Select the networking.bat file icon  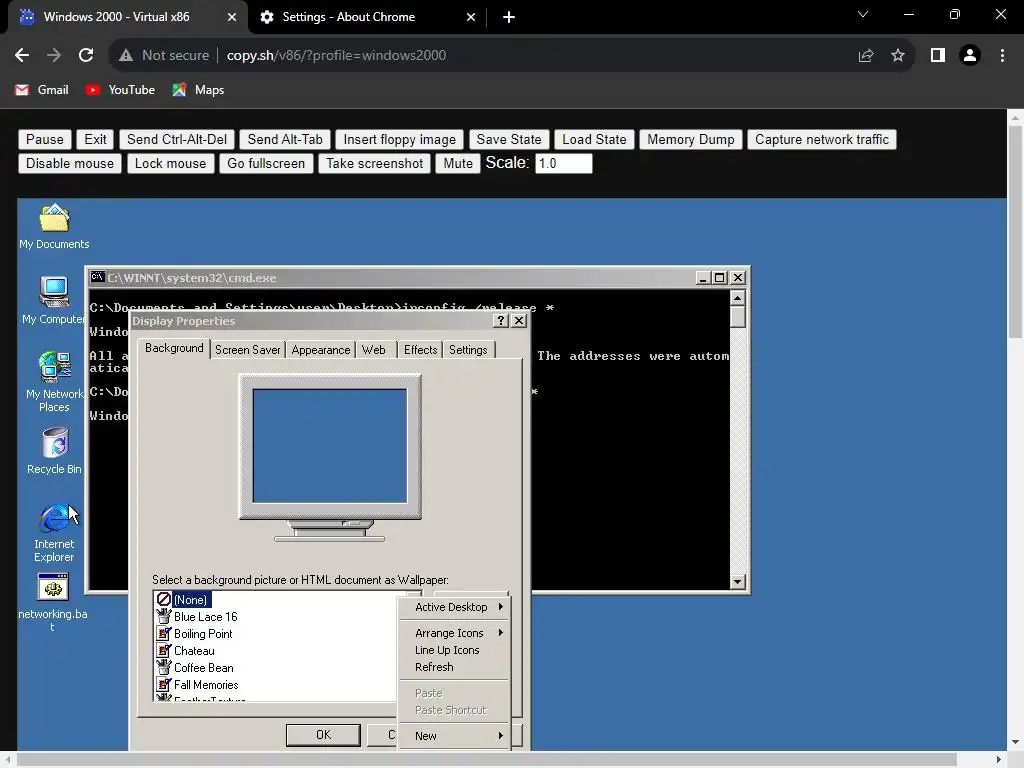(53, 602)
